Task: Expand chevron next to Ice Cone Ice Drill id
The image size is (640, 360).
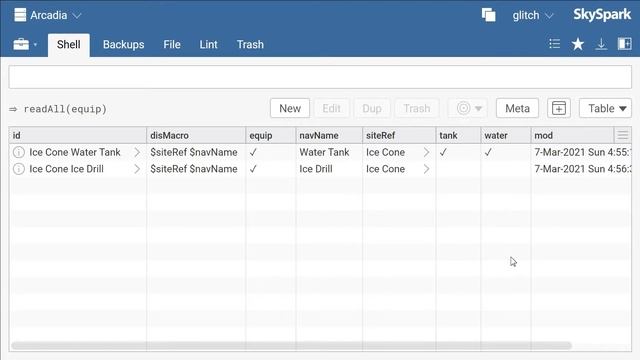Action: pos(137,169)
